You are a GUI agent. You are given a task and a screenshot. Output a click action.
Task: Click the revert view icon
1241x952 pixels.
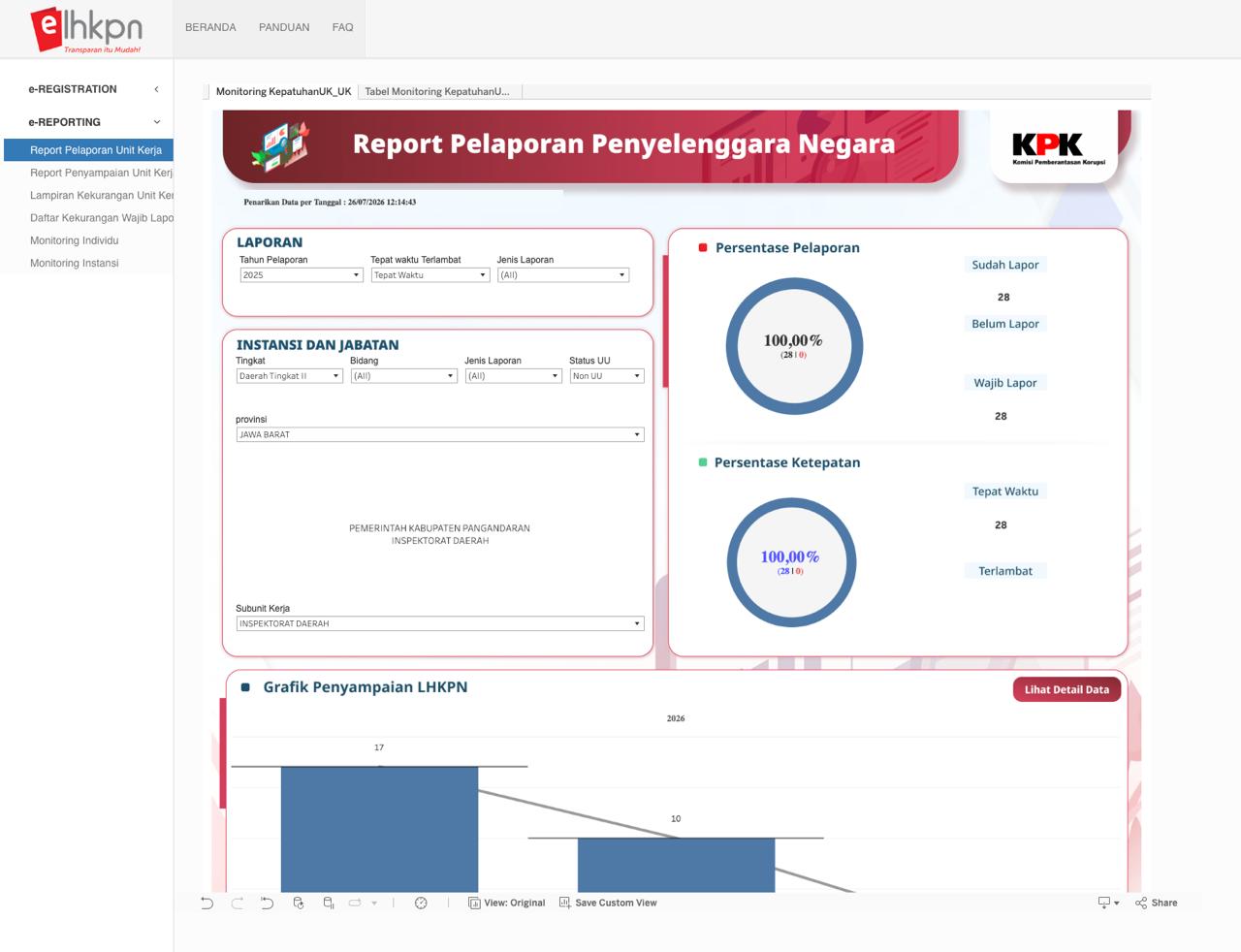click(x=268, y=903)
